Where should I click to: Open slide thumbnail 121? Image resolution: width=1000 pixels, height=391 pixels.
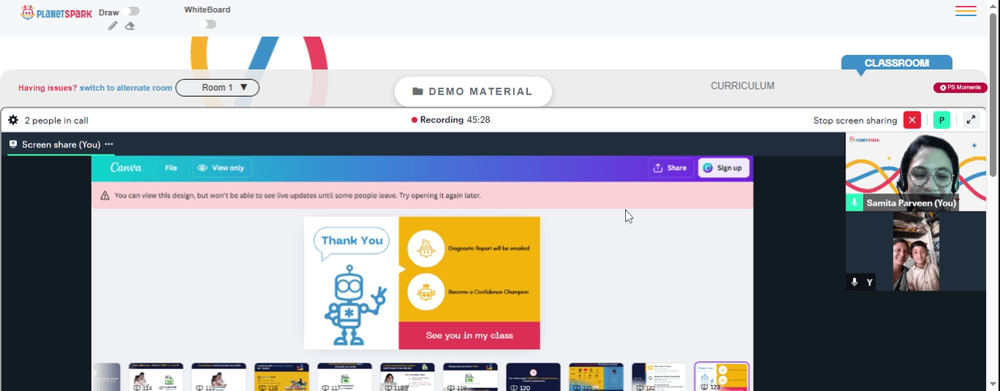coord(596,377)
